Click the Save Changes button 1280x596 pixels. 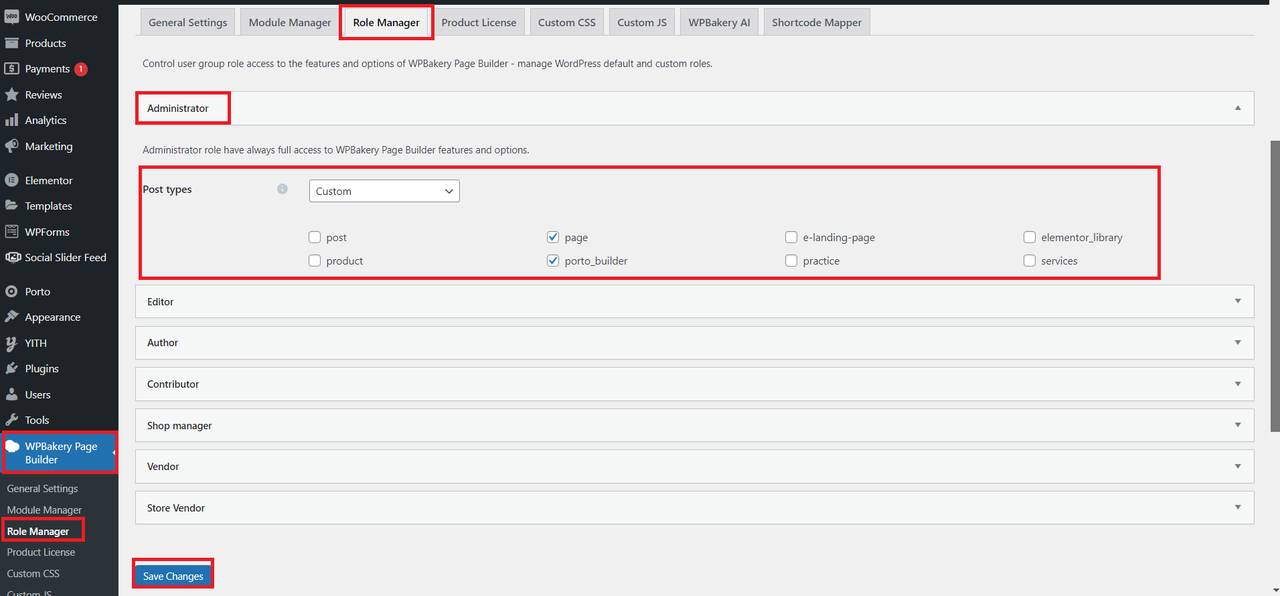tap(173, 576)
